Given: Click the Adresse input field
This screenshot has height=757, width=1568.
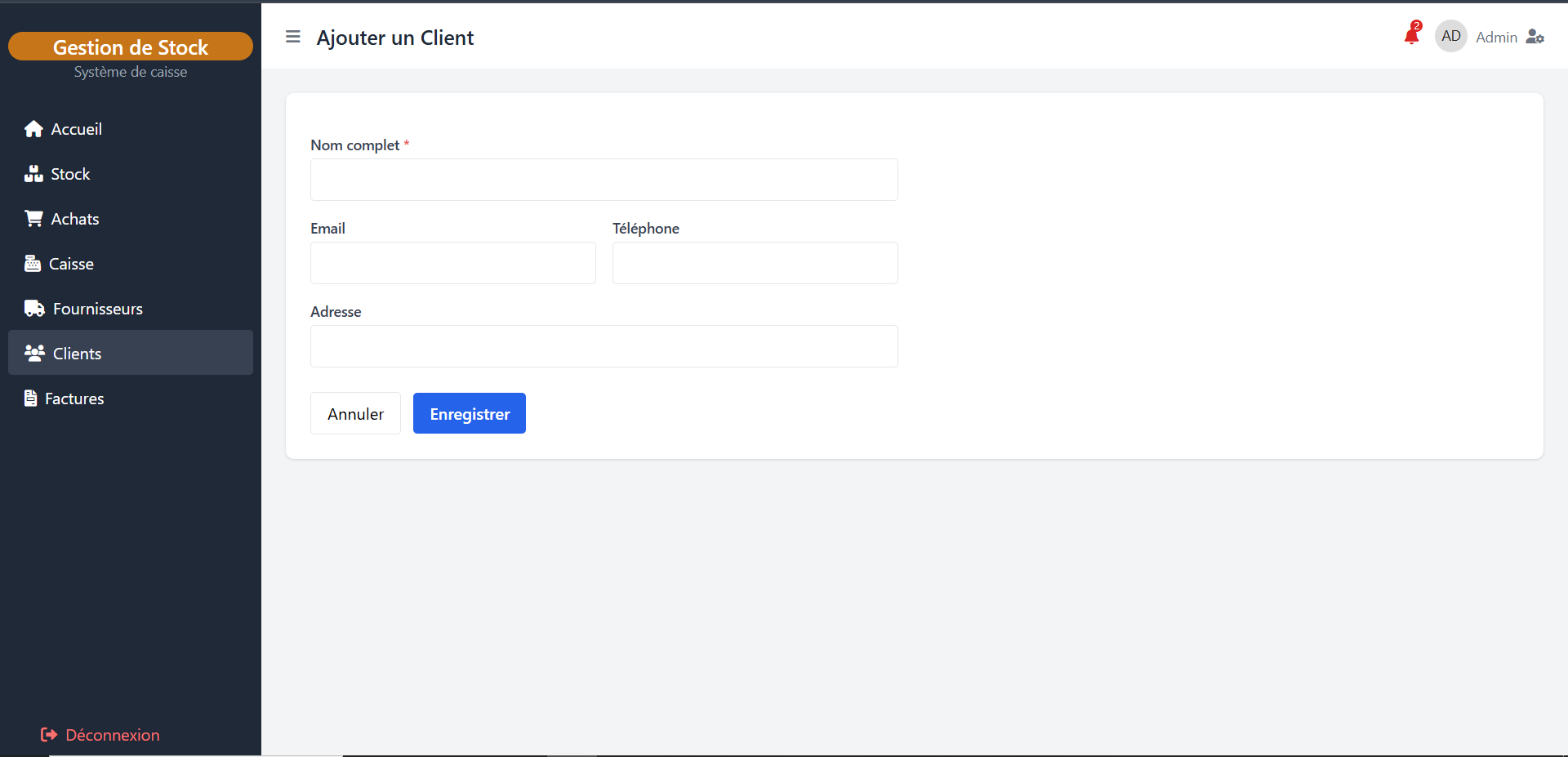Looking at the screenshot, I should 604,346.
